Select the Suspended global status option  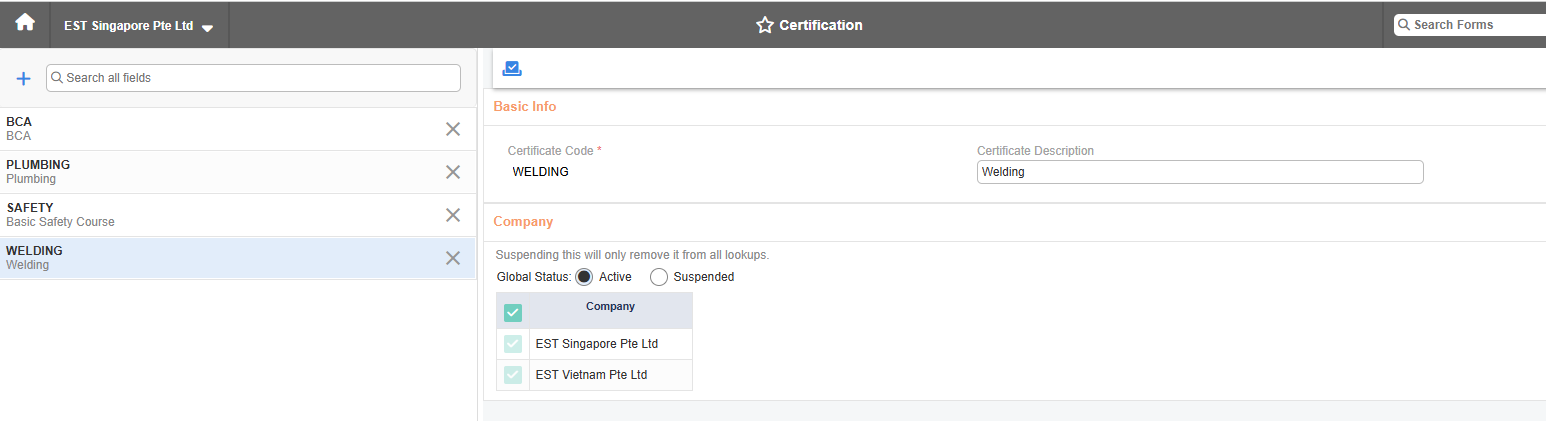coord(659,277)
